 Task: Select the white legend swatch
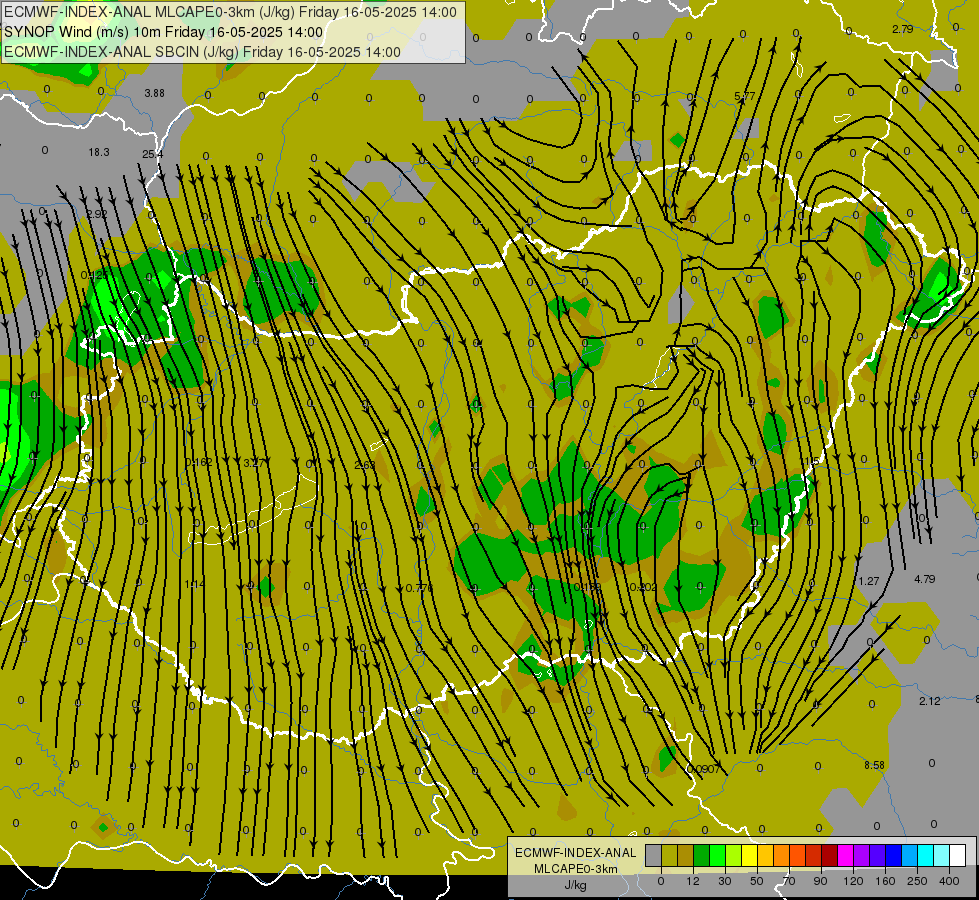[958, 855]
